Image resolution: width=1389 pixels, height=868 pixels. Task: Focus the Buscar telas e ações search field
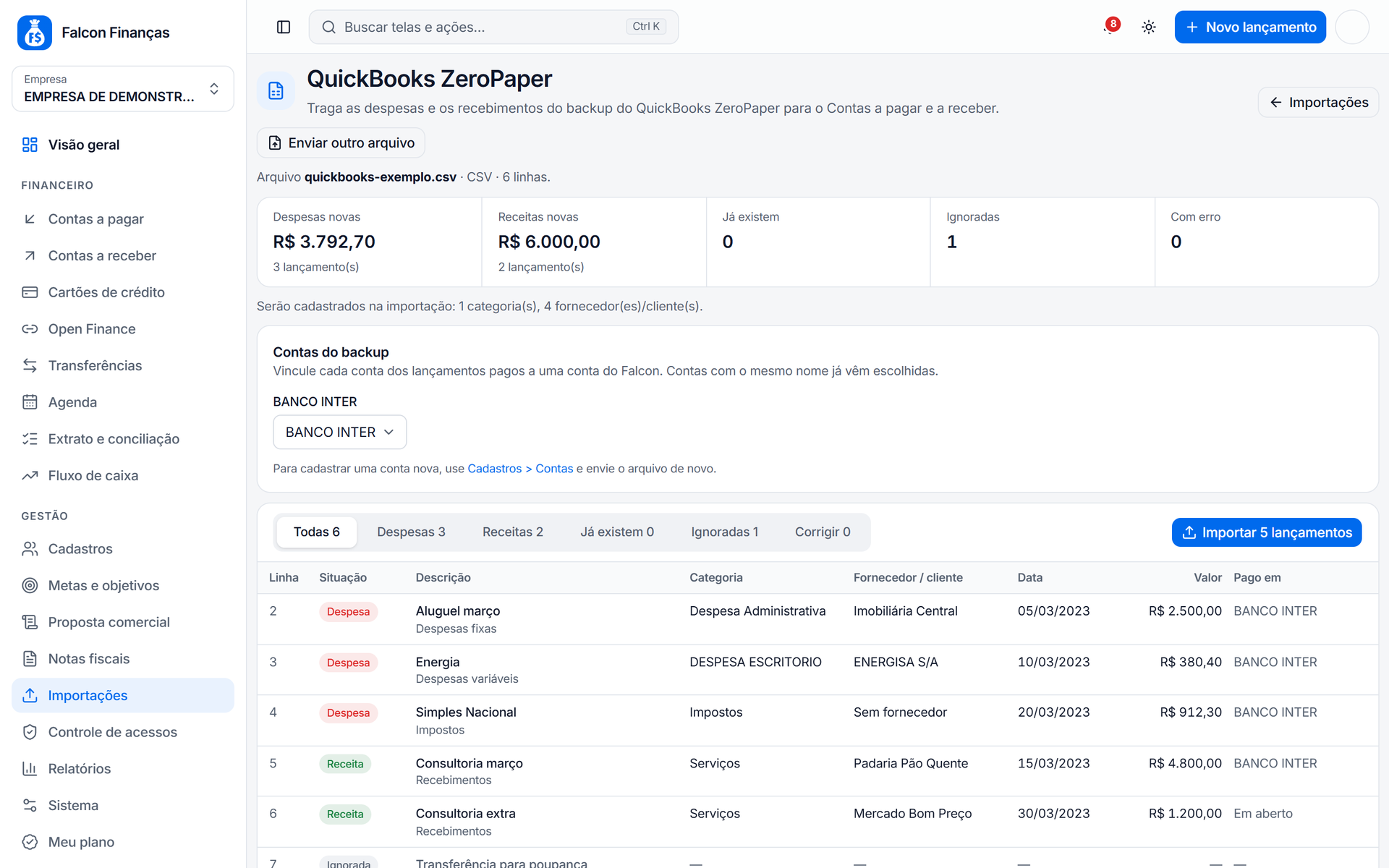493,27
